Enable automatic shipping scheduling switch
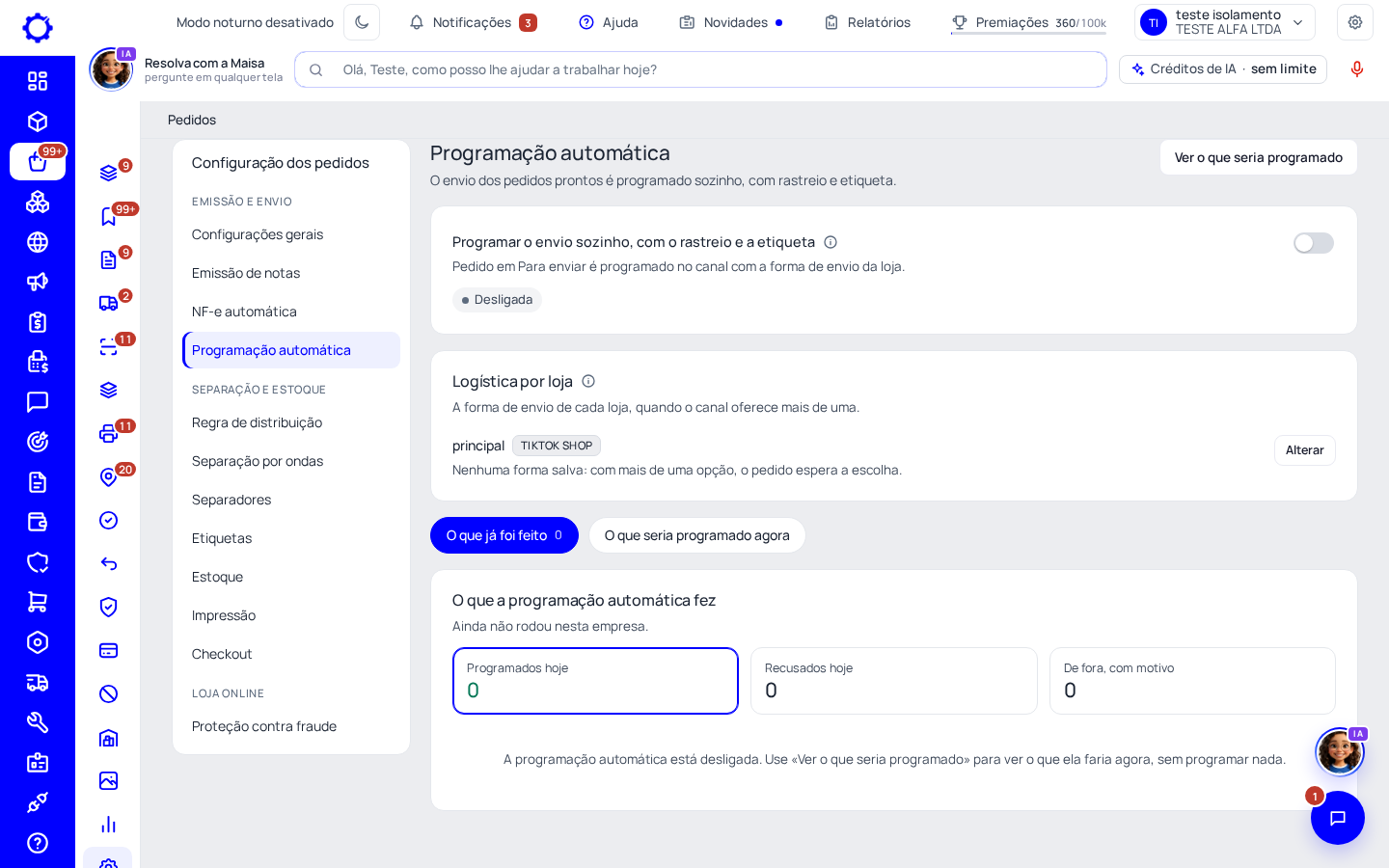Viewport: 1389px width, 868px height. [1313, 243]
